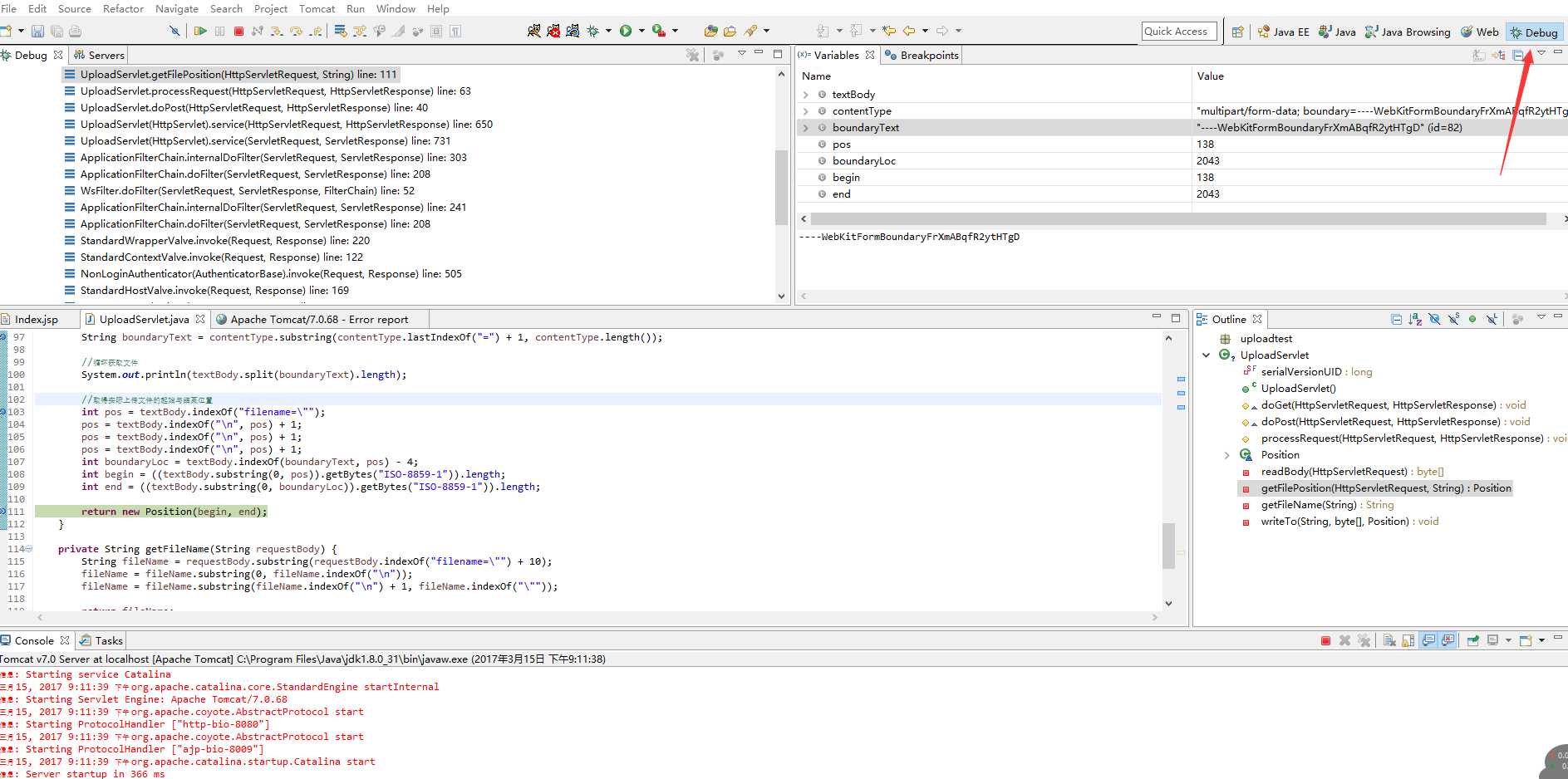Screen dimensions: 1568x779
Task: Click Remove Launch X icon in Console
Action: pos(1344,640)
